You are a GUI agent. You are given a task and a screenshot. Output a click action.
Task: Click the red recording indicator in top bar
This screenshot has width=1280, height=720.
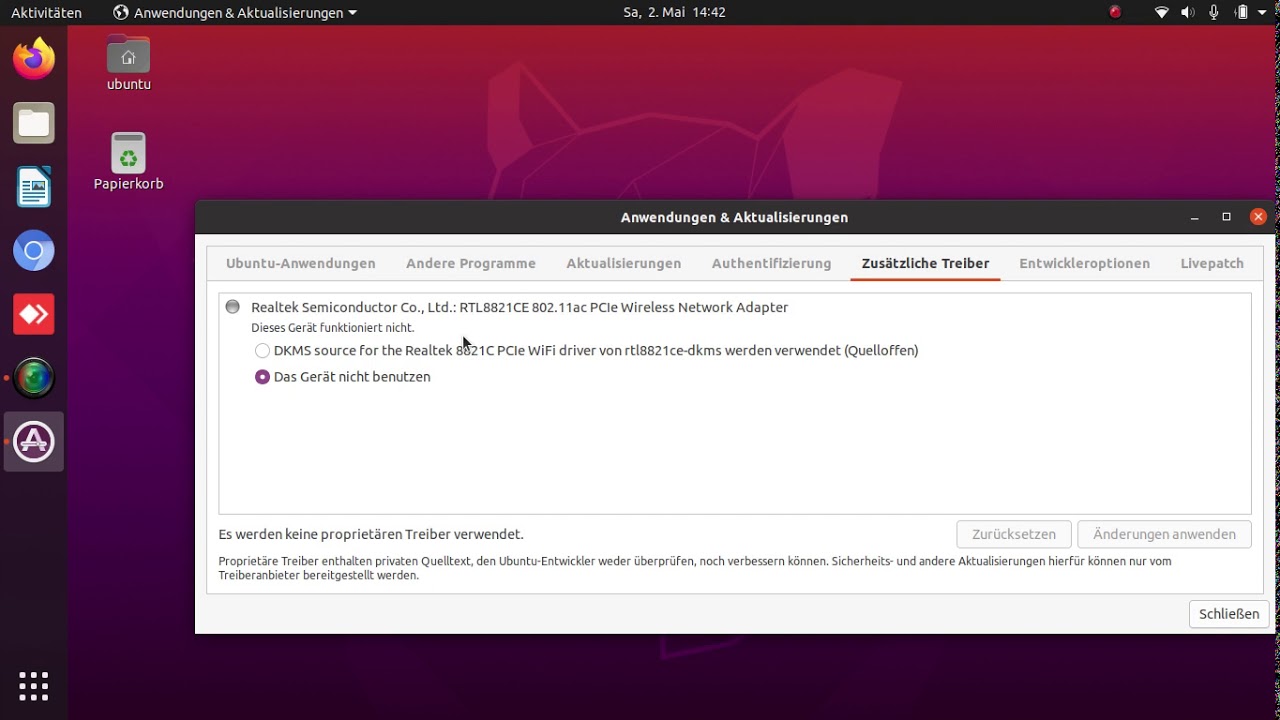(1115, 13)
